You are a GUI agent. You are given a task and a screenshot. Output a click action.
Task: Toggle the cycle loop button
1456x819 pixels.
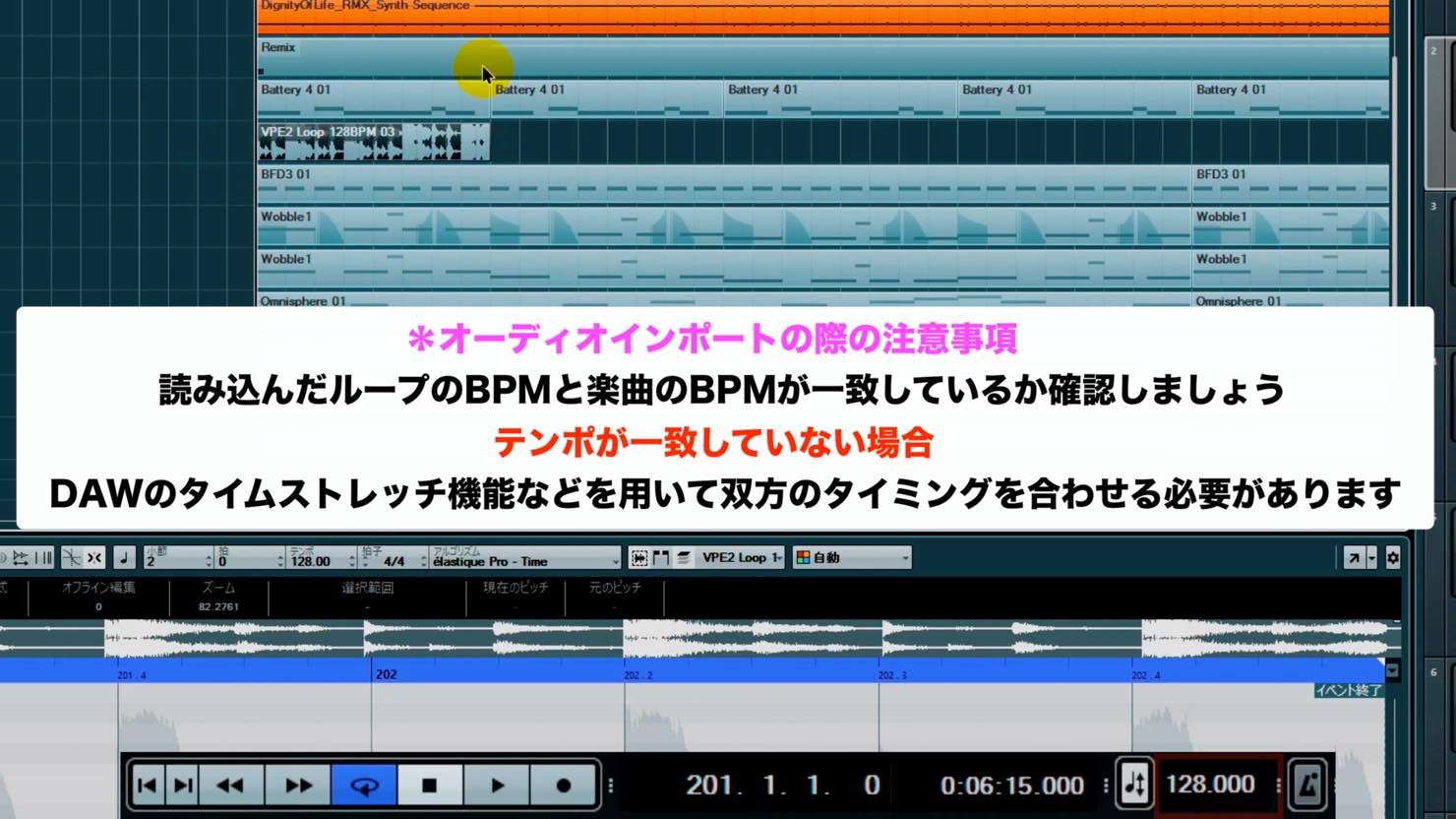(365, 786)
